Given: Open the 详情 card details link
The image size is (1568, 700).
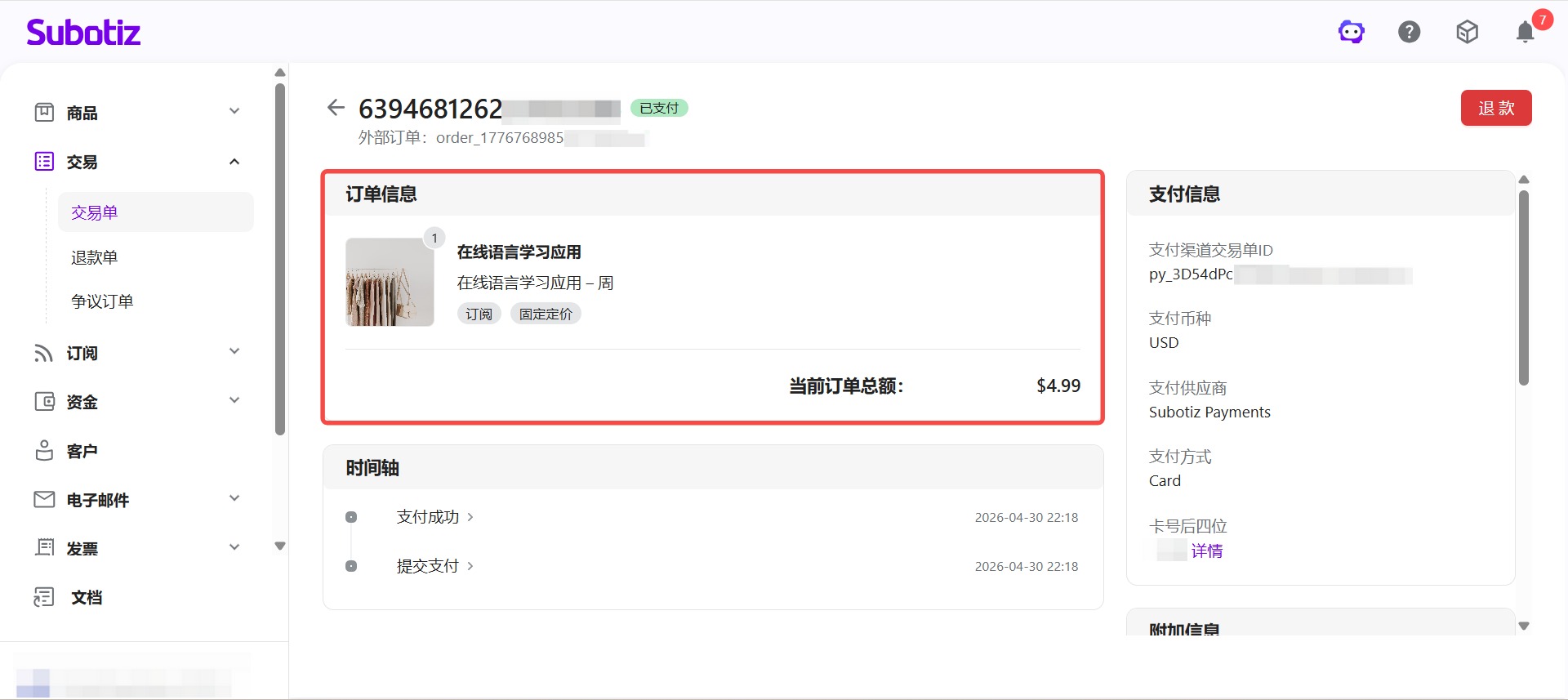Looking at the screenshot, I should click(1207, 551).
